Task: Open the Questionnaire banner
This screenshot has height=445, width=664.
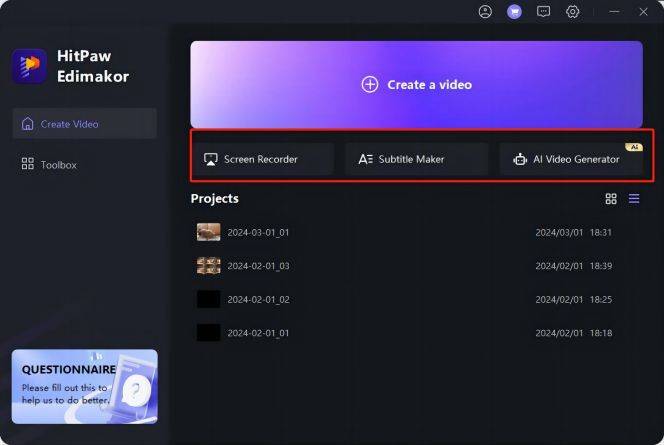Action: pos(85,387)
